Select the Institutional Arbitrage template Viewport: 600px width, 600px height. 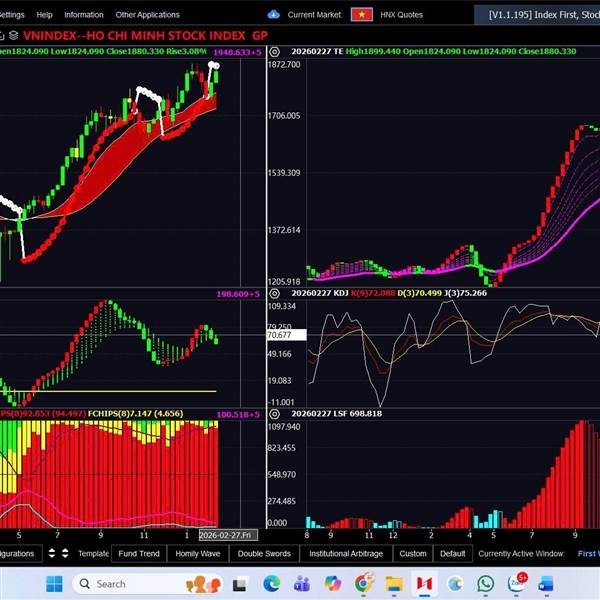point(345,553)
